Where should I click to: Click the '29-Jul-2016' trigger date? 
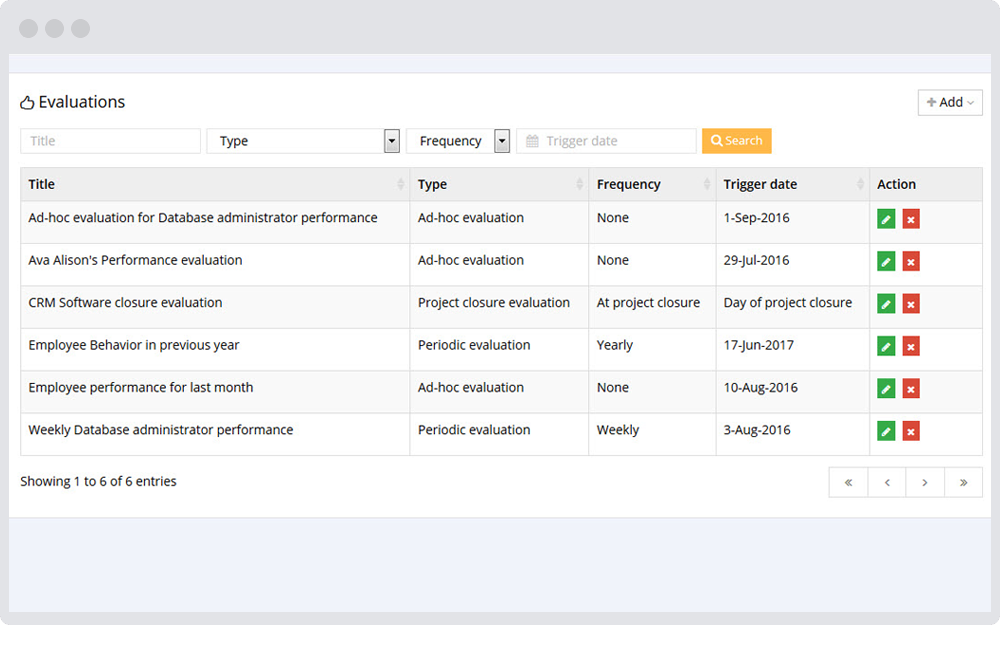pos(756,260)
